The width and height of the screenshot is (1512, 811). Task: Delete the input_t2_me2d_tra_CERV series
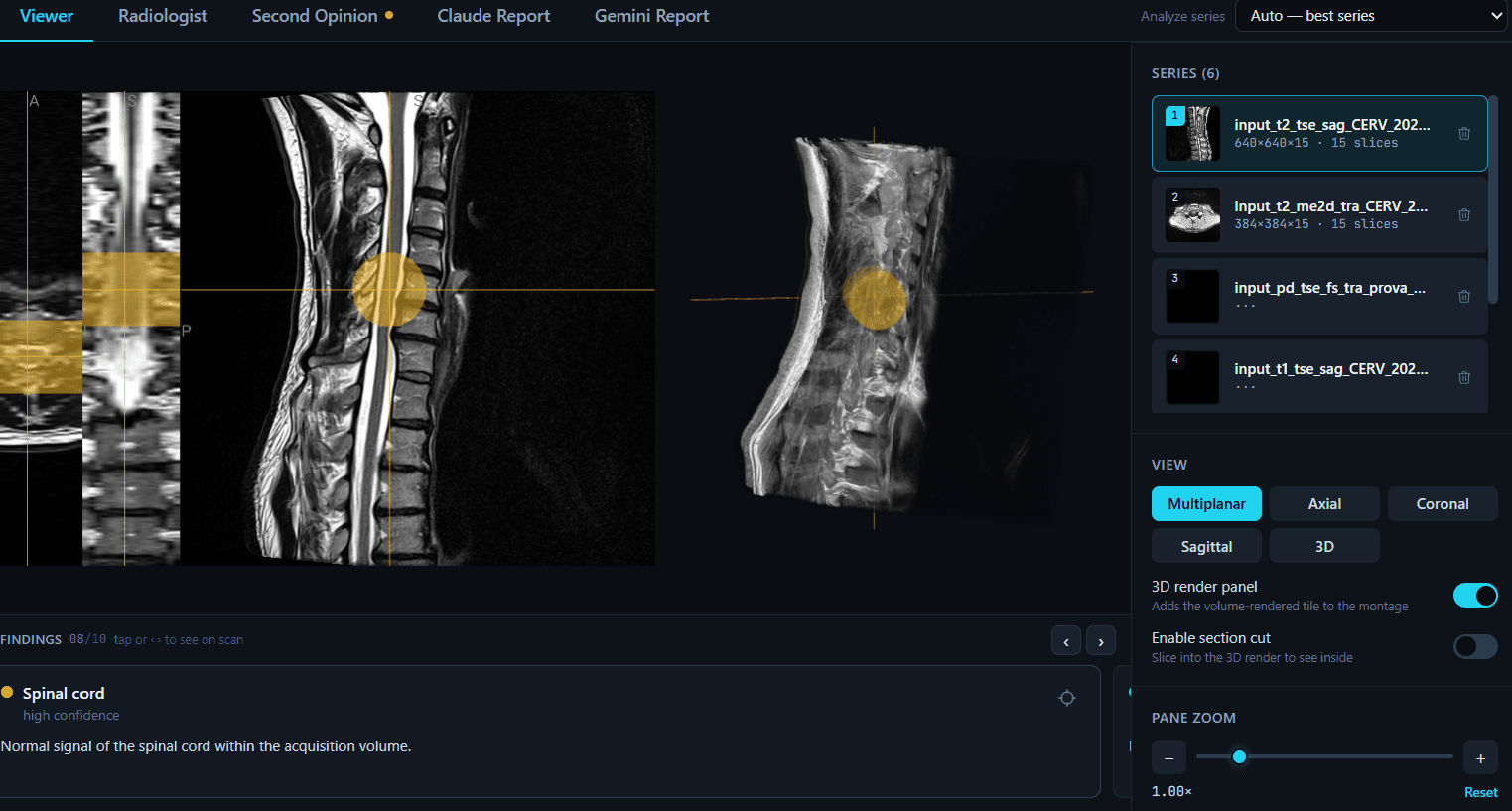1464,214
